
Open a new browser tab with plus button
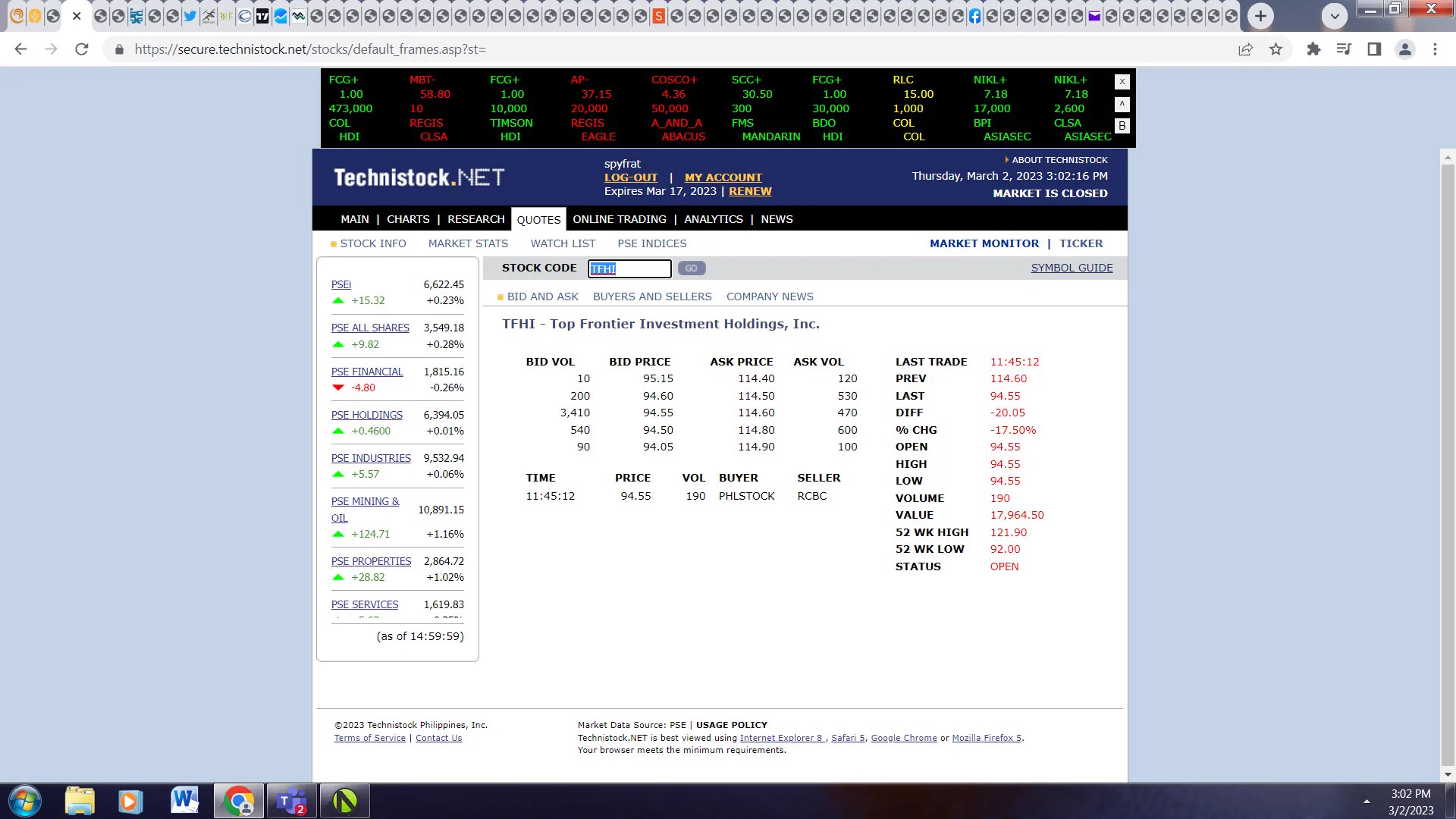tap(1260, 15)
